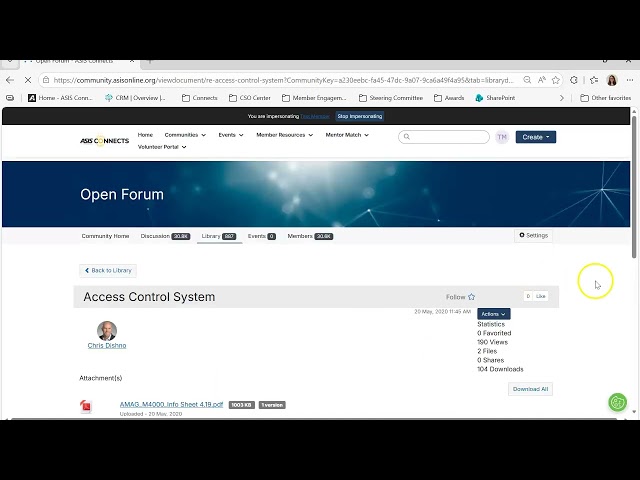Click the address bar URL
Image resolution: width=640 pixels, height=480 pixels.
[284, 80]
